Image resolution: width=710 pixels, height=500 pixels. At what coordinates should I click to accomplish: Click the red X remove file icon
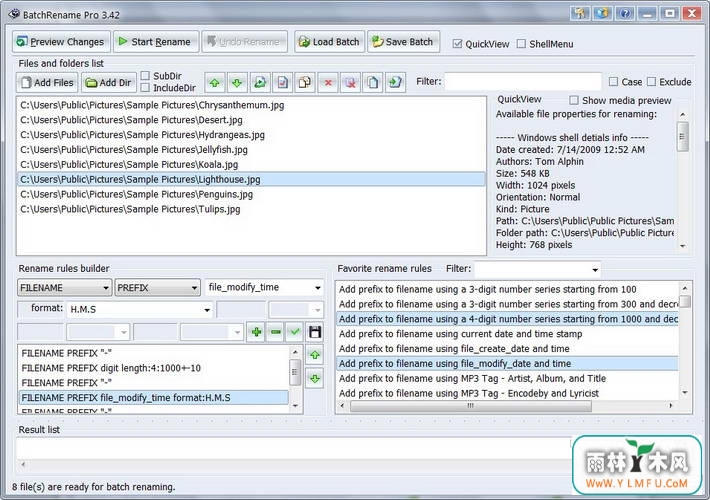pyautogui.click(x=328, y=82)
